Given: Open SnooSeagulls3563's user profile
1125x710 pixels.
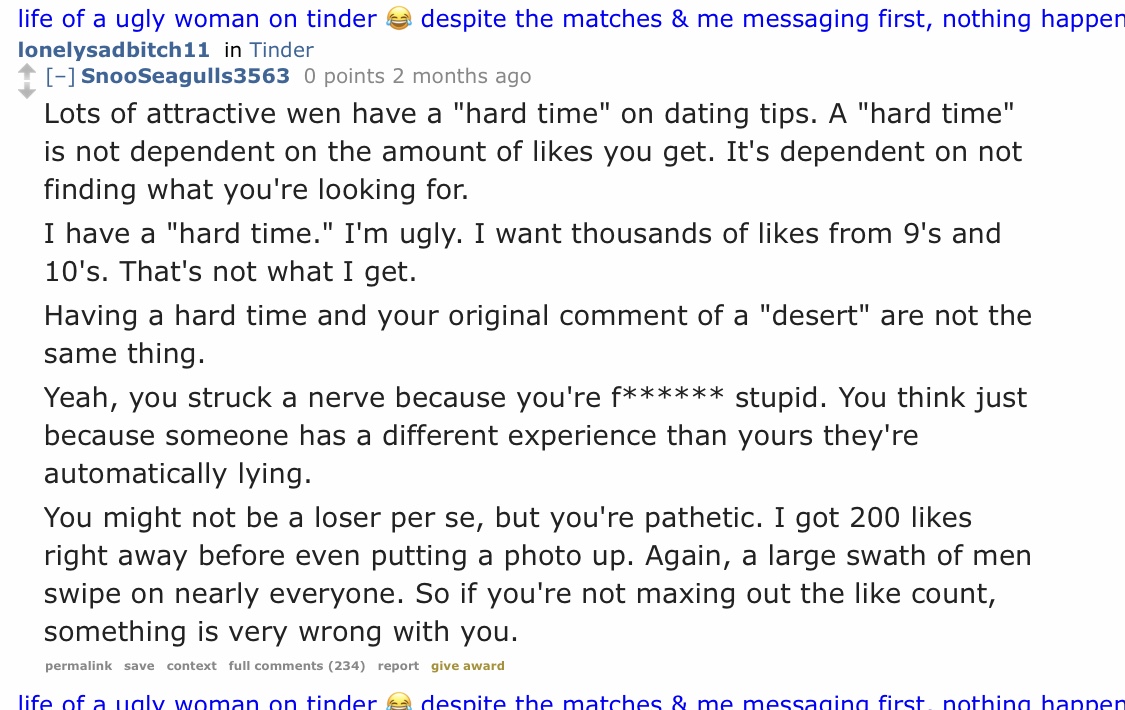Looking at the screenshot, I should (x=185, y=76).
